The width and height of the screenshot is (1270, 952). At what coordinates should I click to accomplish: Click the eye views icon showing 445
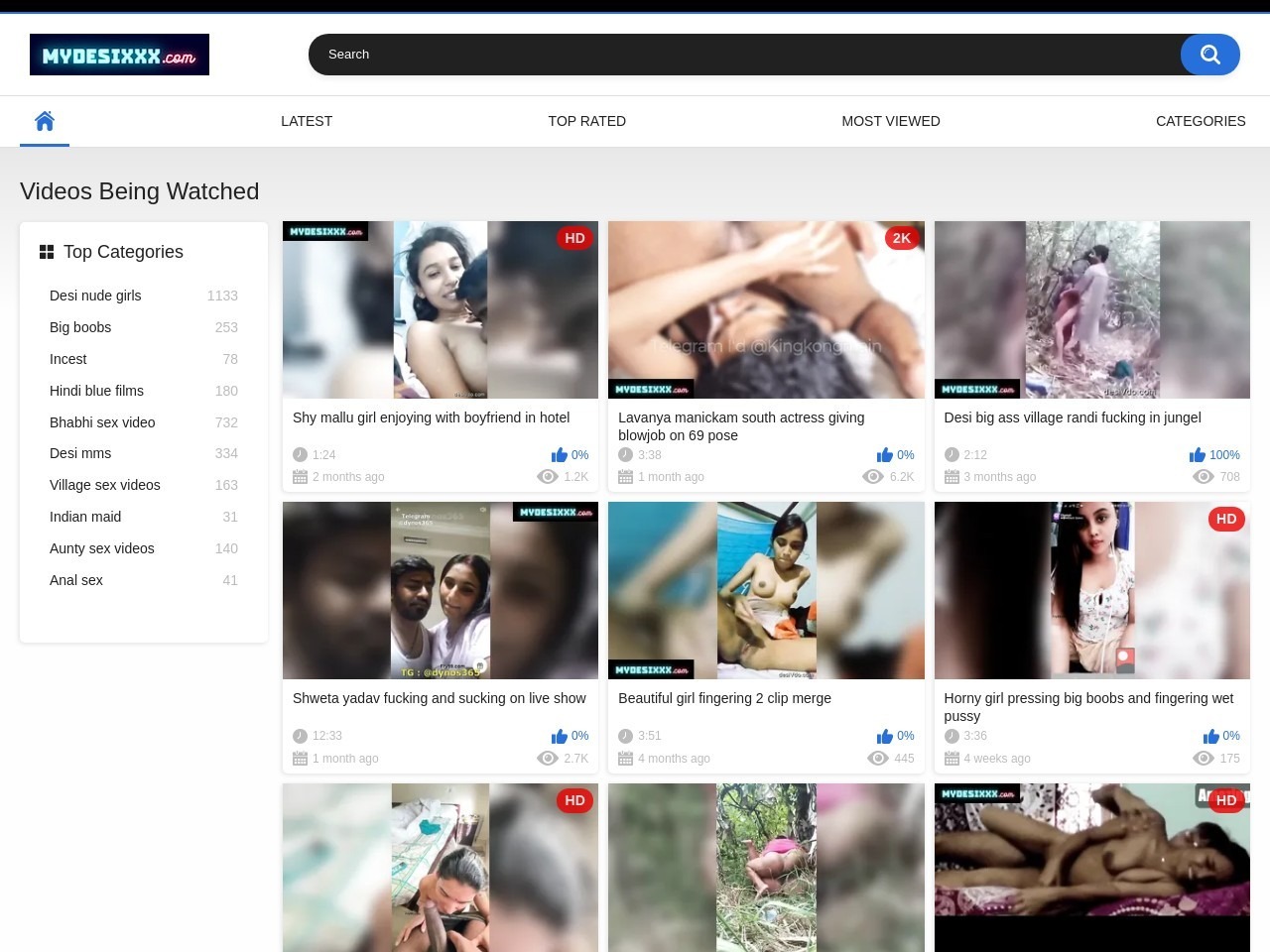877,759
